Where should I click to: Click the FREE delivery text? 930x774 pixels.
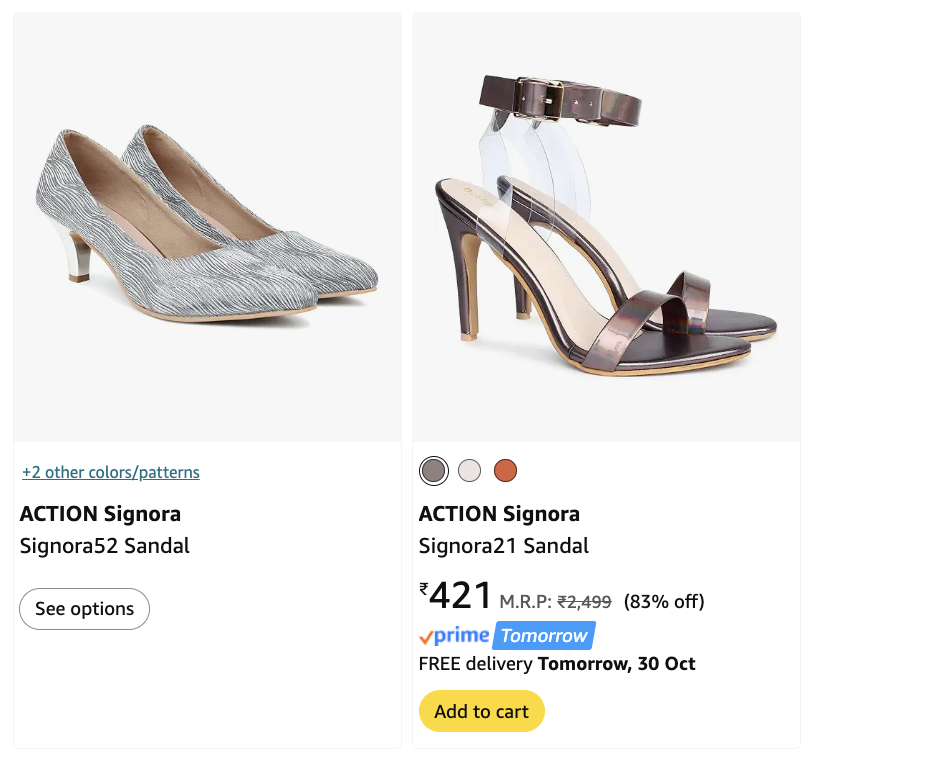coord(476,664)
